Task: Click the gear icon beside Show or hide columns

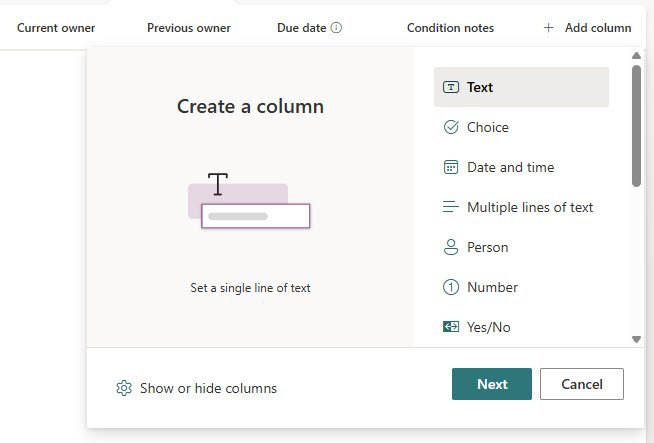Action: click(124, 388)
